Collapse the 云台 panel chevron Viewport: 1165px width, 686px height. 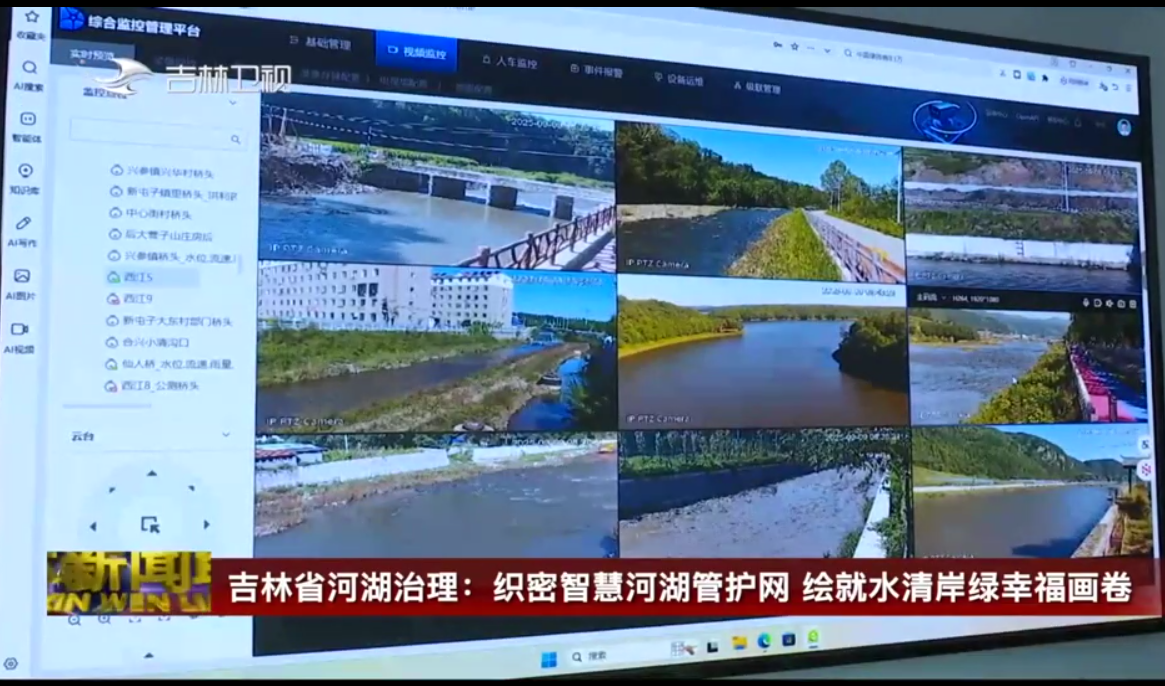tap(226, 435)
